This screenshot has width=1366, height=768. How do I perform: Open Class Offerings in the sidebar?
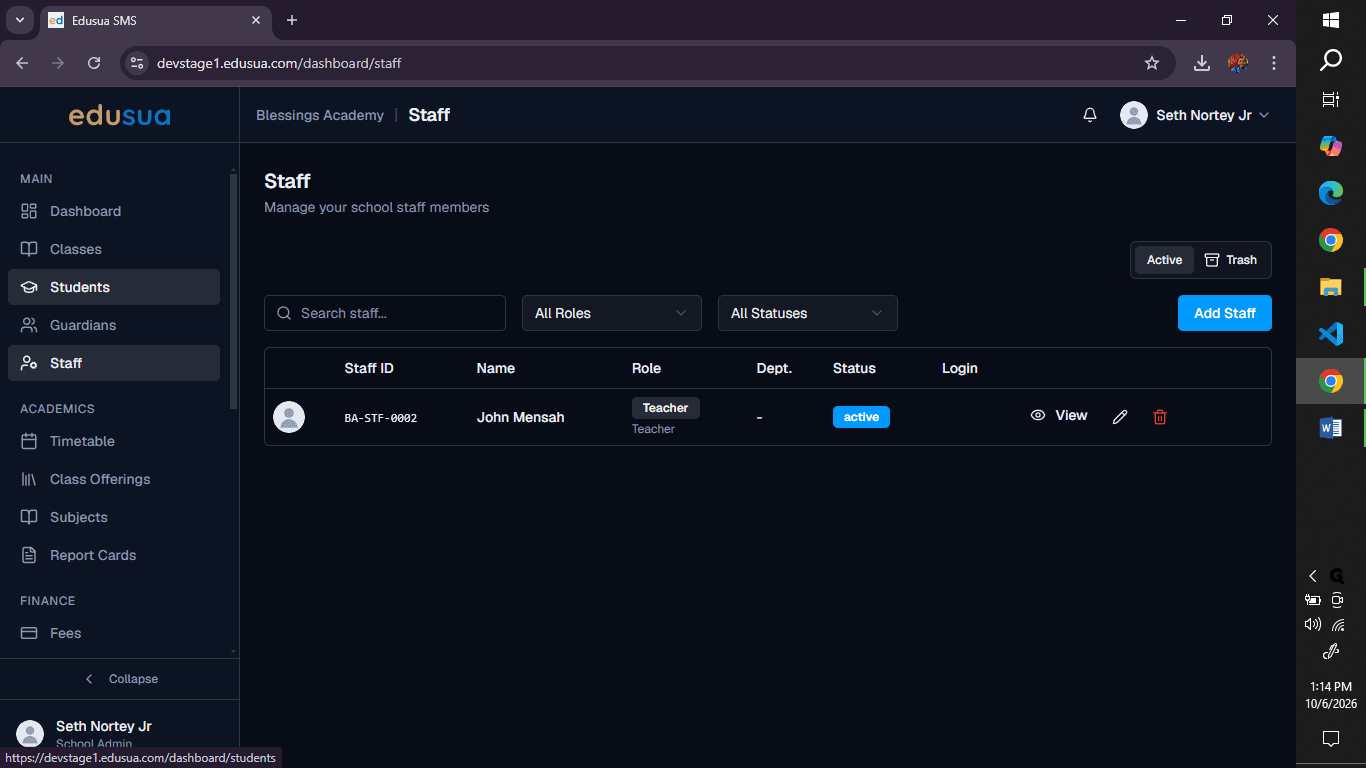pyautogui.click(x=114, y=479)
